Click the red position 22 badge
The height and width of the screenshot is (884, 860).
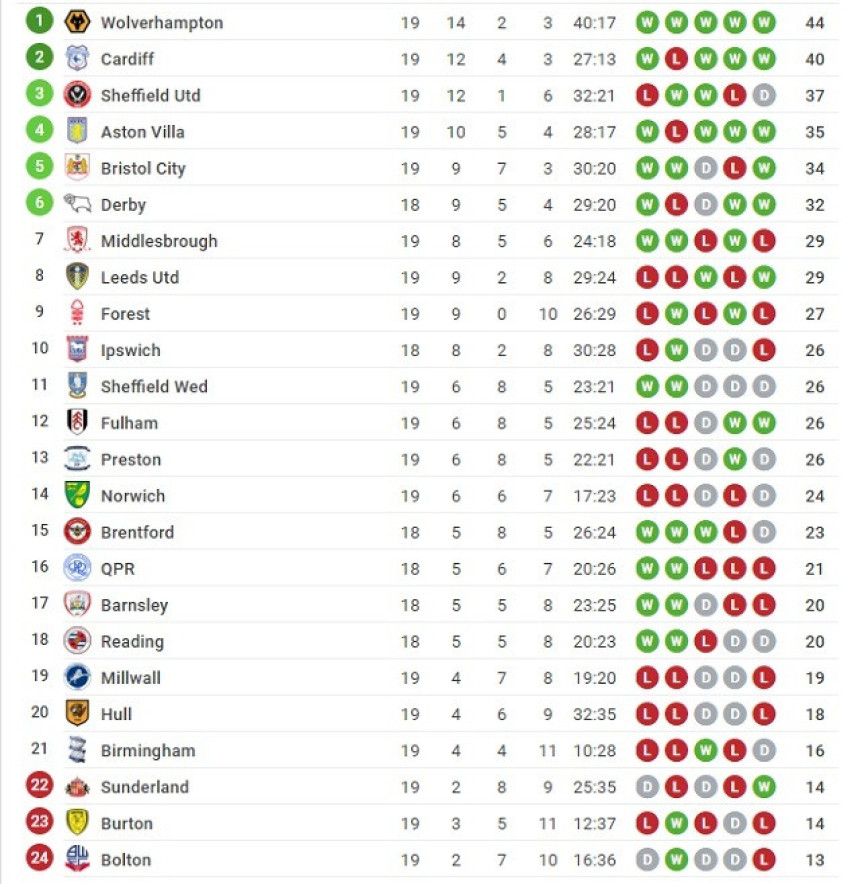pyautogui.click(x=39, y=785)
